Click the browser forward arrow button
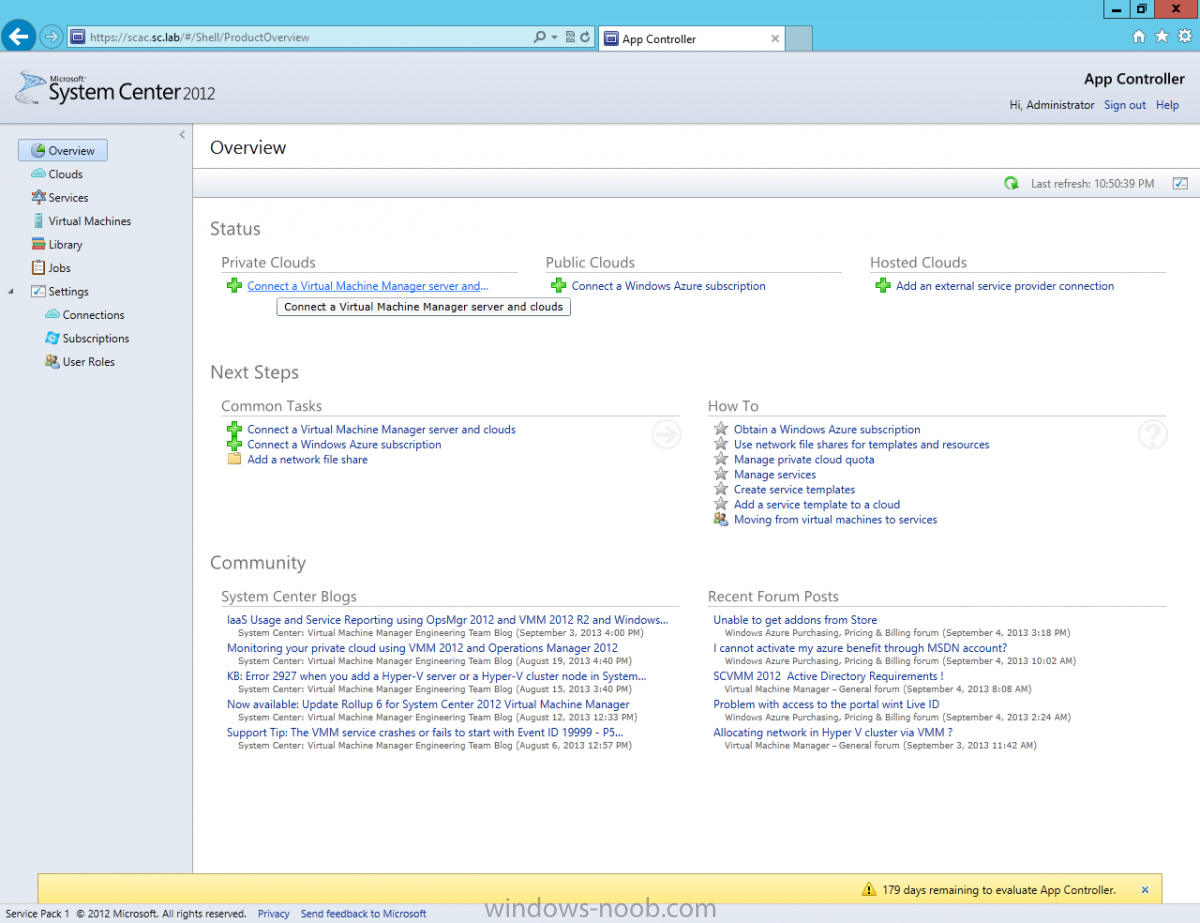The height and width of the screenshot is (923, 1200). [x=51, y=37]
